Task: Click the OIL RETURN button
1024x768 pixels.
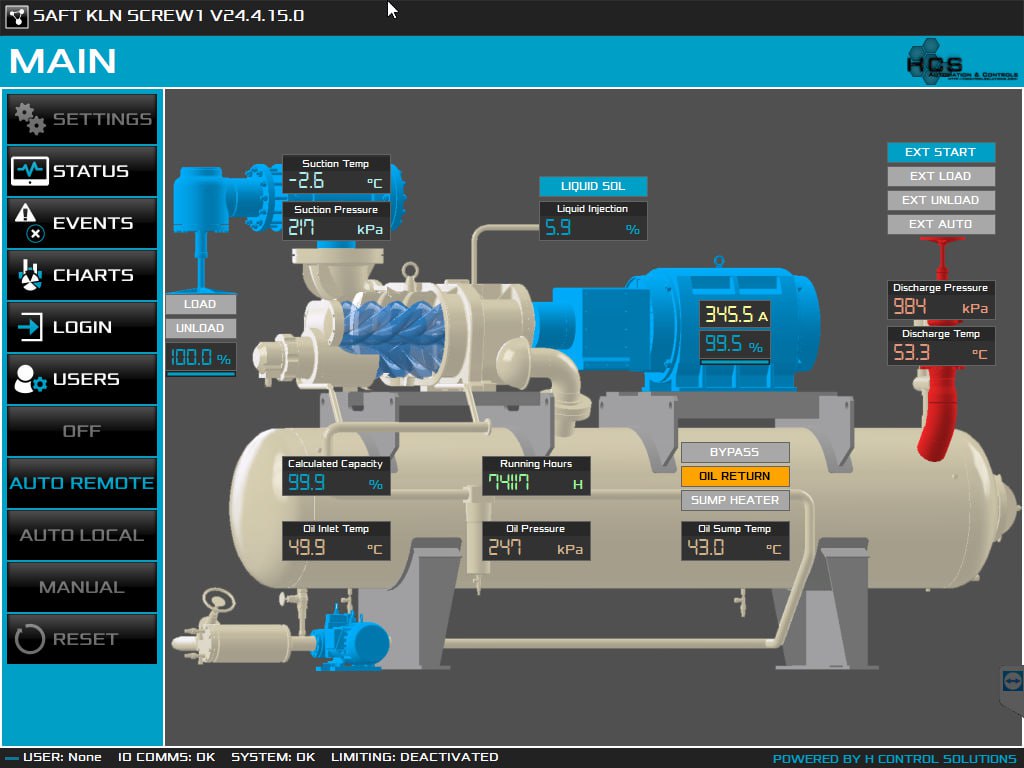Action: pos(735,476)
